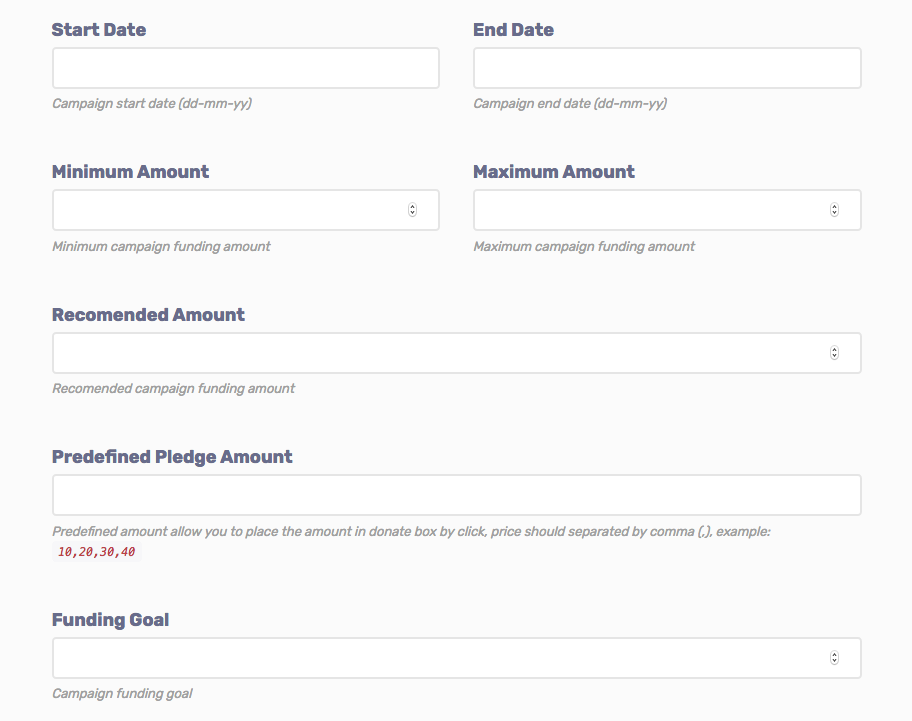Click the 10,20,30,40 example code text
Viewport: 912px width, 721px height.
(96, 552)
